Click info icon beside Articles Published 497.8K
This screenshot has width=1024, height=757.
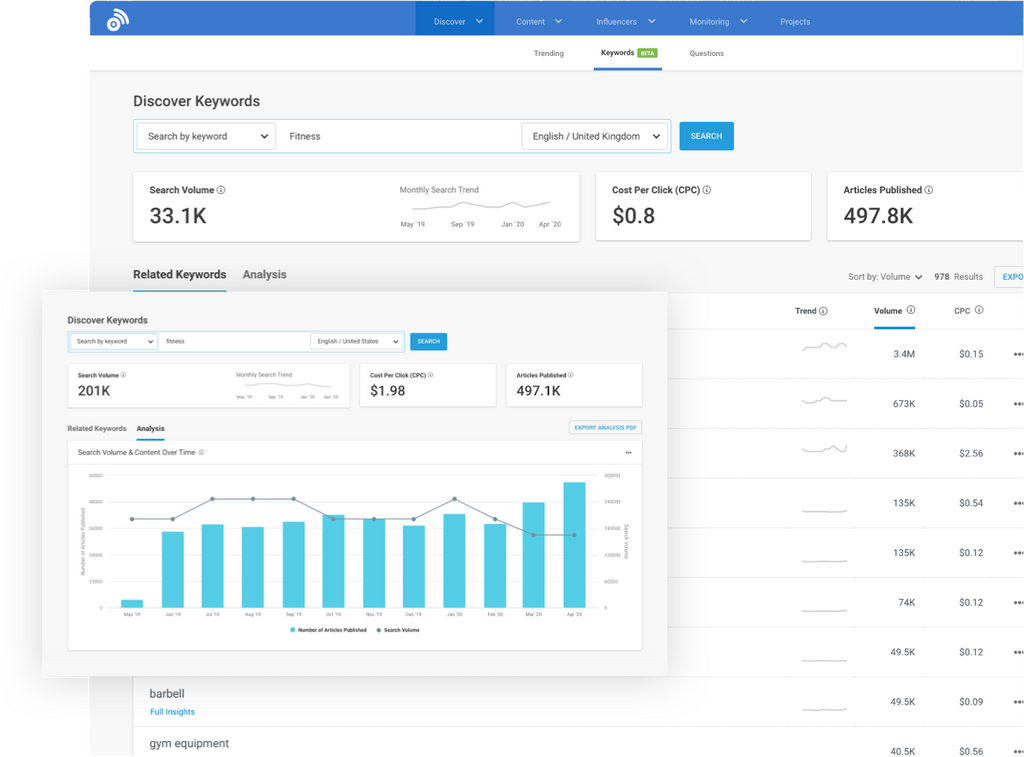point(929,190)
